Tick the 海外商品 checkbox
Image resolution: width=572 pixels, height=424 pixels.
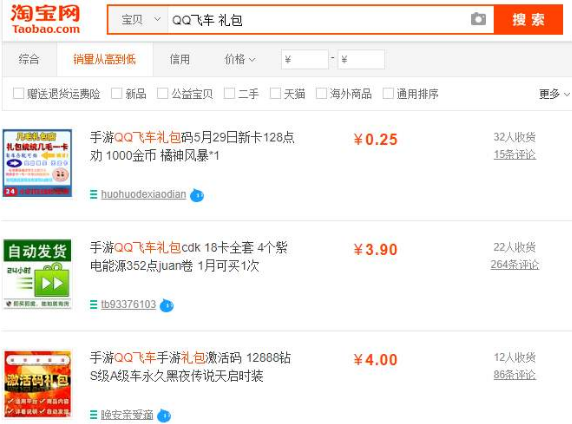(x=321, y=93)
